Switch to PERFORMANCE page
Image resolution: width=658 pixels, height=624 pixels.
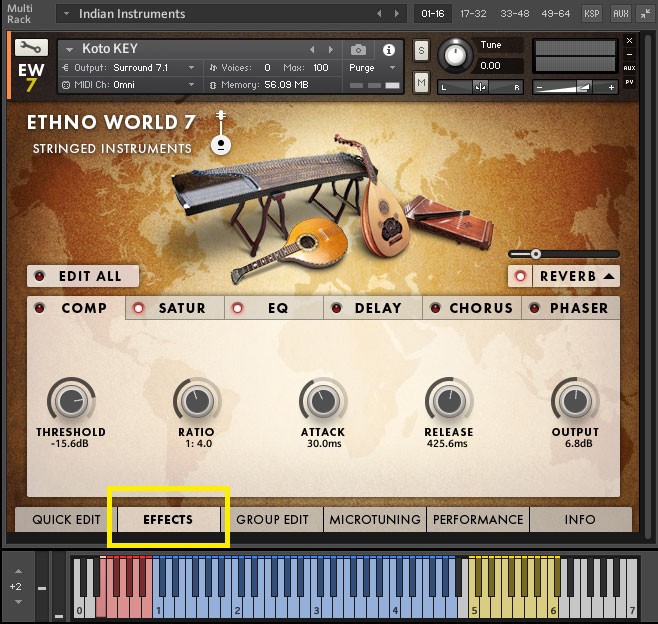tap(478, 520)
